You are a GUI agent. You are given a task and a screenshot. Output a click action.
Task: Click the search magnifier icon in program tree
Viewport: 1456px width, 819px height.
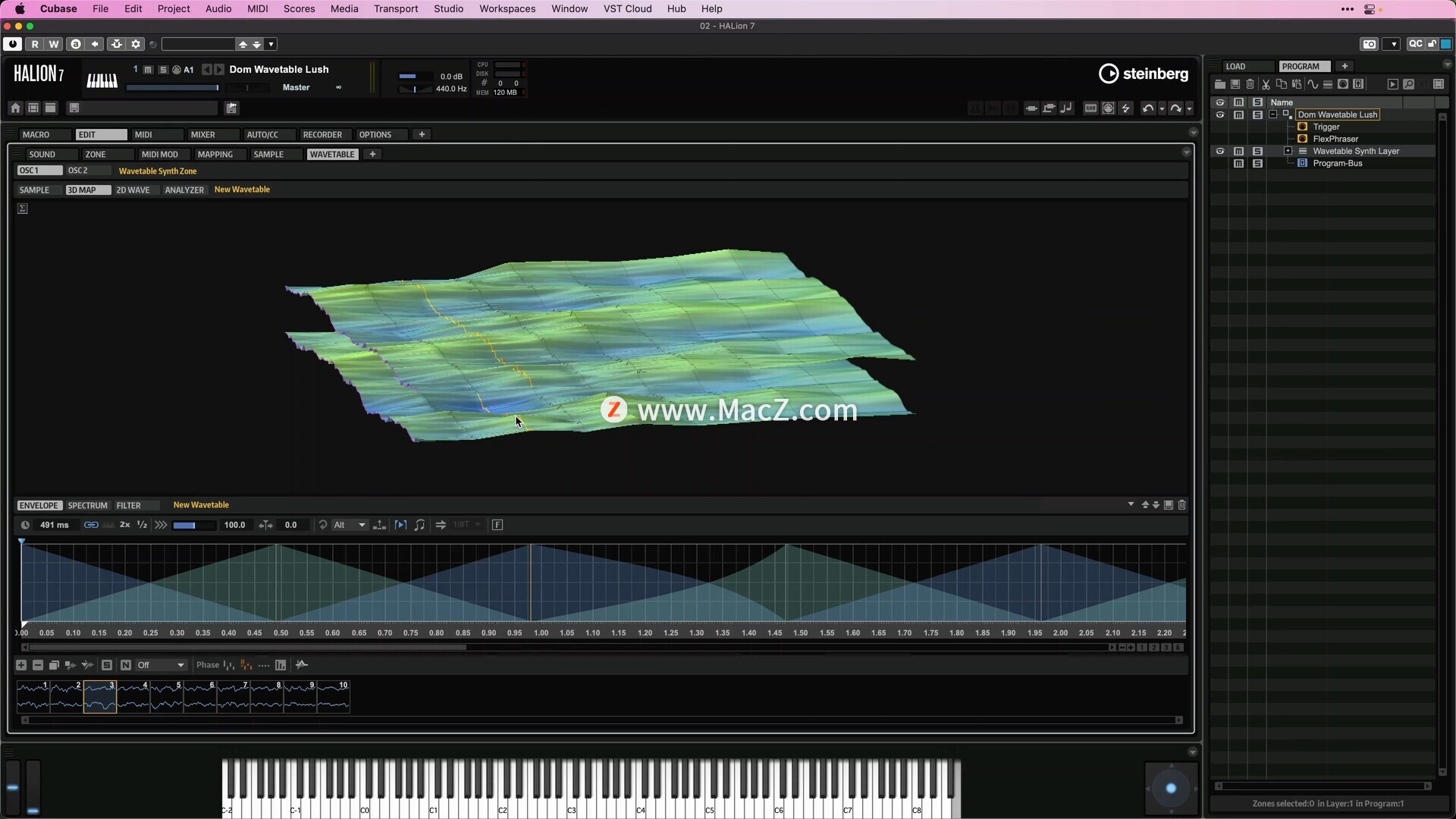(1408, 84)
